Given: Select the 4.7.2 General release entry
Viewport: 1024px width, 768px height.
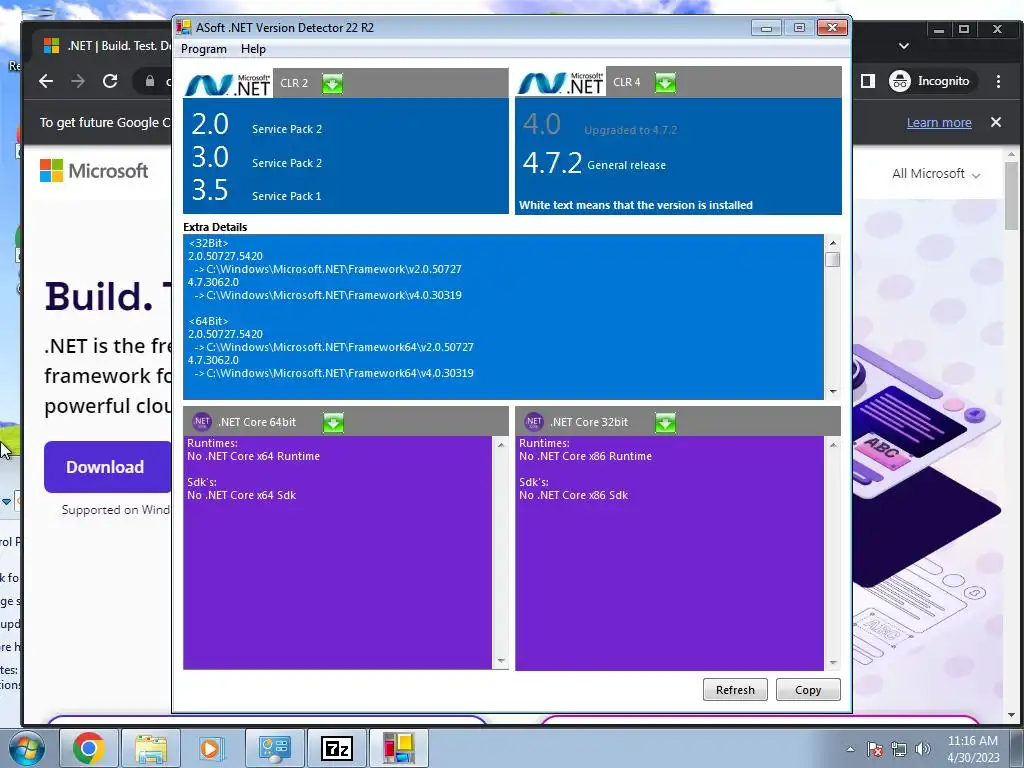Looking at the screenshot, I should [x=594, y=163].
